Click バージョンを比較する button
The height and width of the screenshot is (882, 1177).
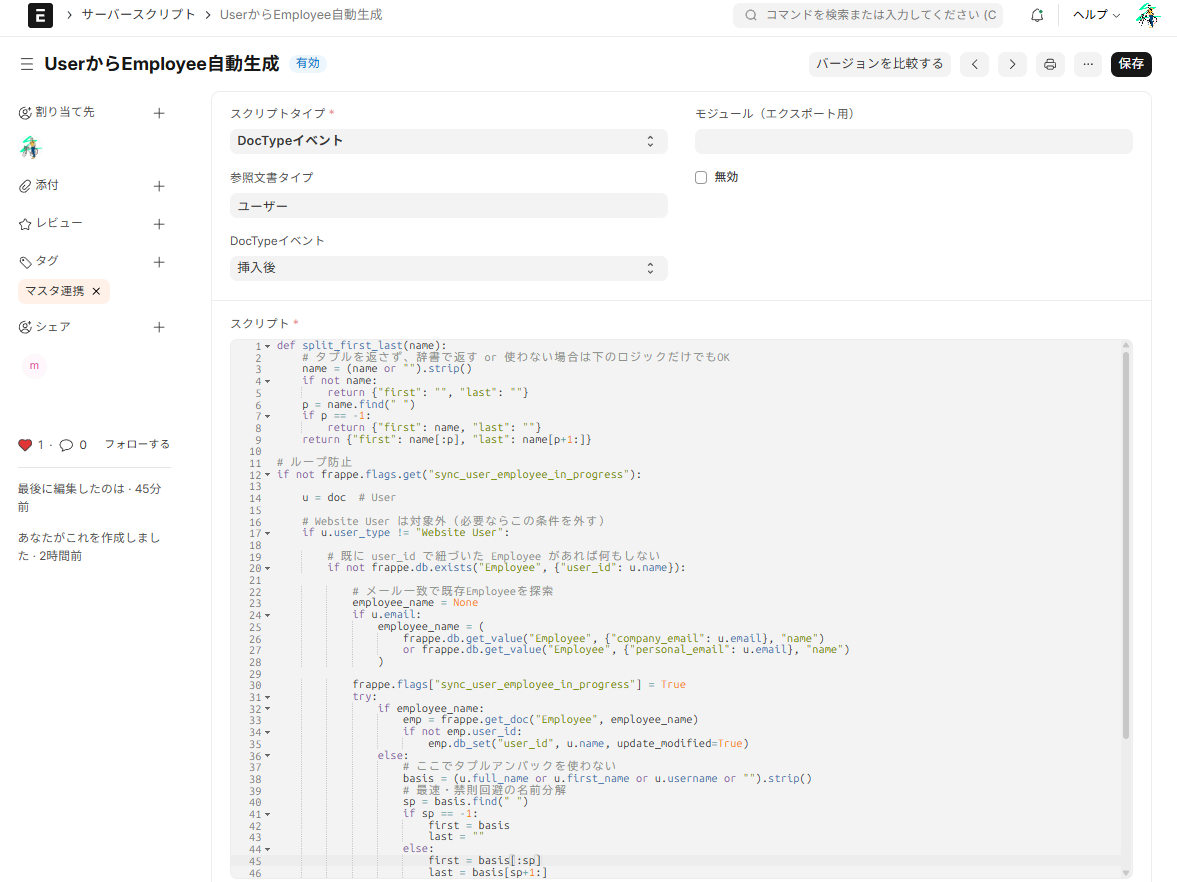(879, 64)
